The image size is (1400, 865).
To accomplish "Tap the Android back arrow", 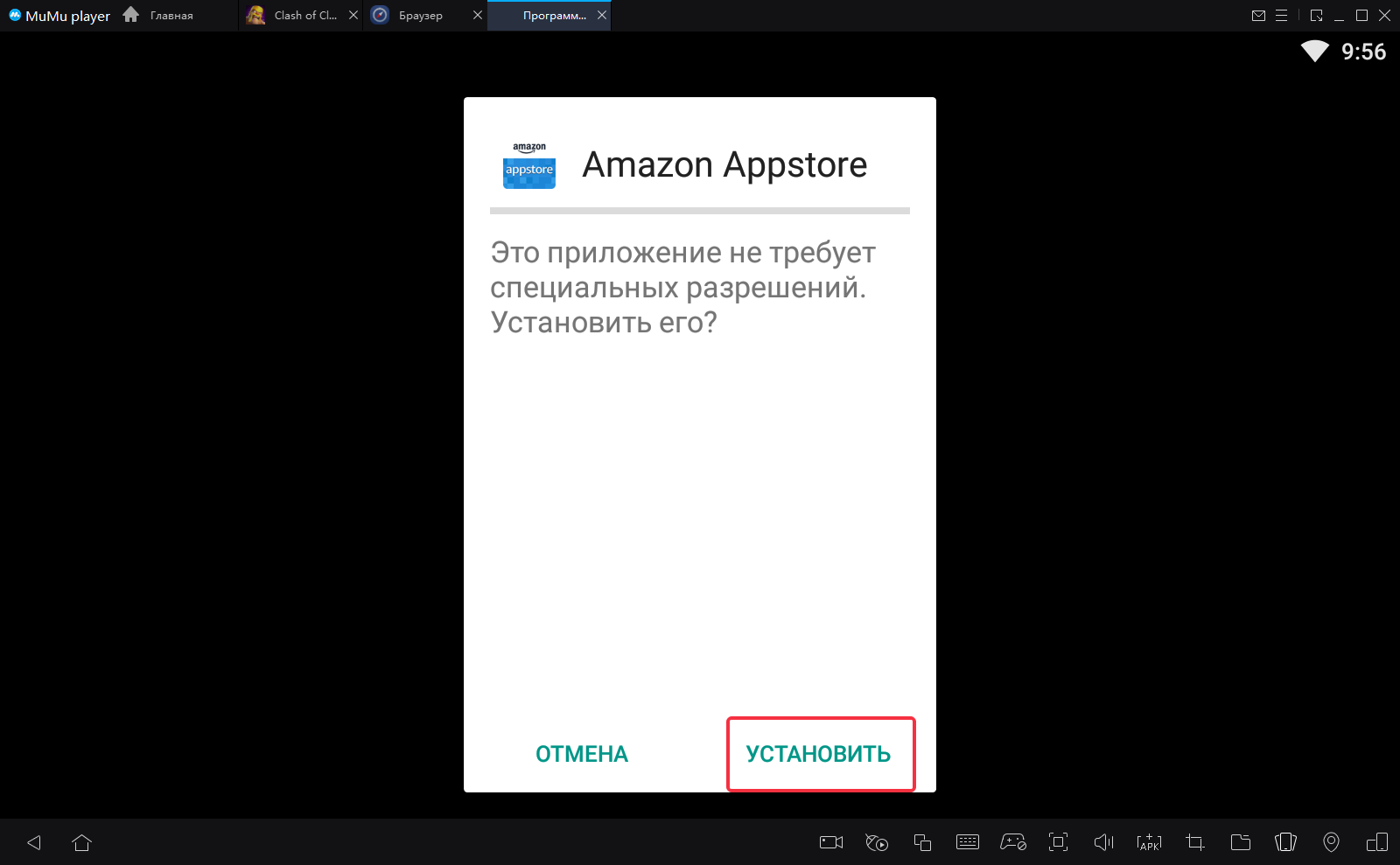I will 34,842.
